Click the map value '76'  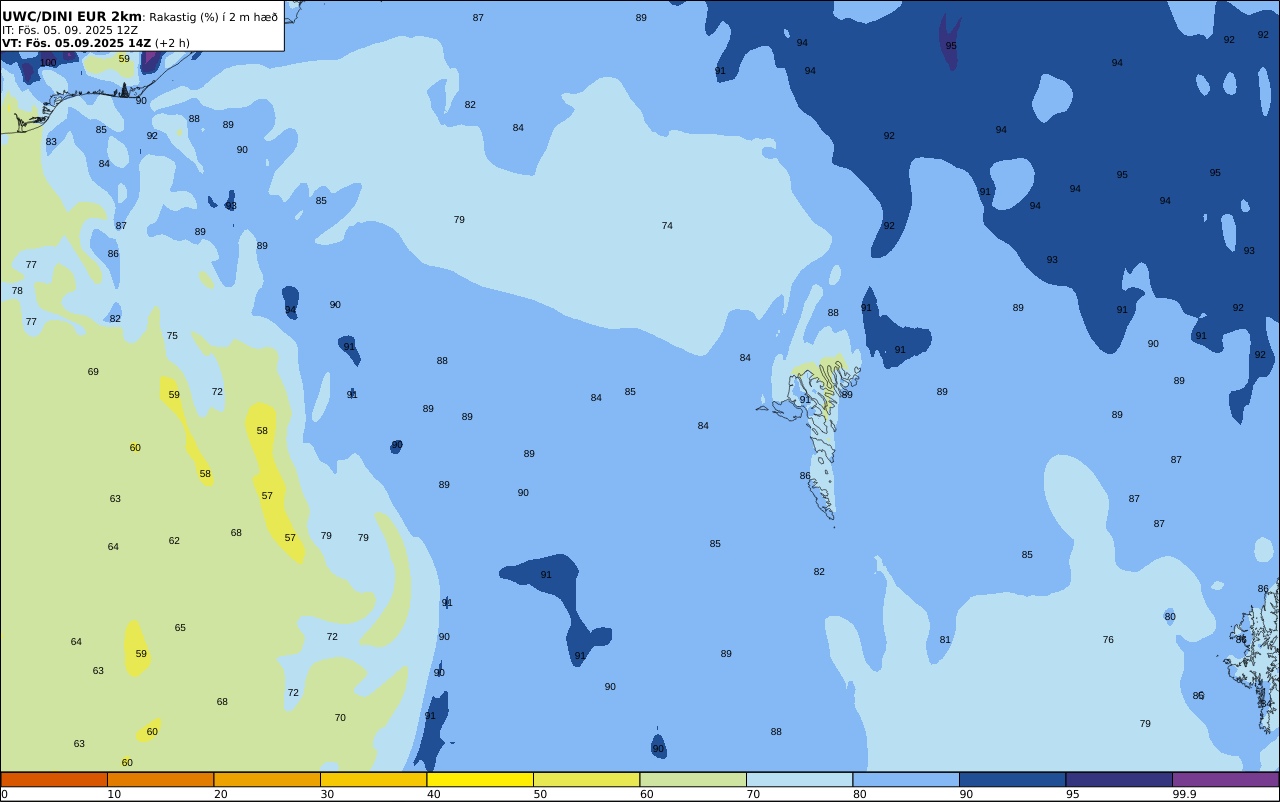click(1108, 640)
